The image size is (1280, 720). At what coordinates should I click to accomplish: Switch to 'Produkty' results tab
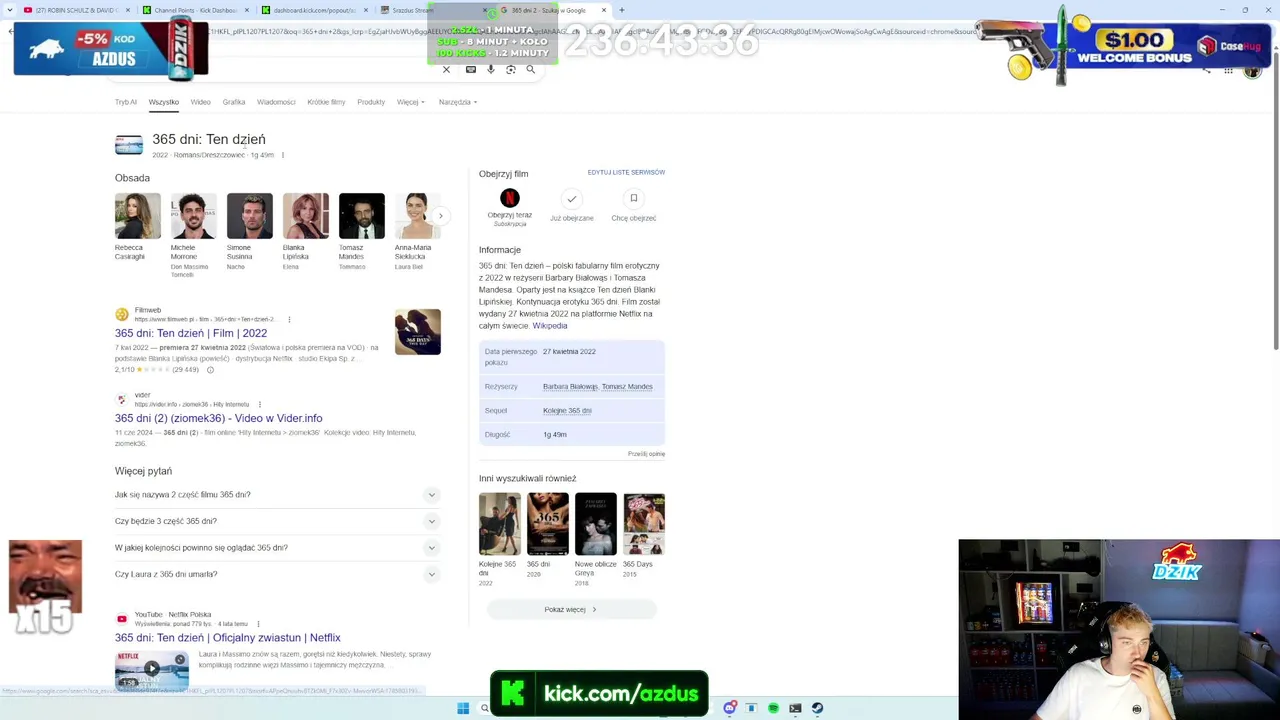click(x=371, y=102)
